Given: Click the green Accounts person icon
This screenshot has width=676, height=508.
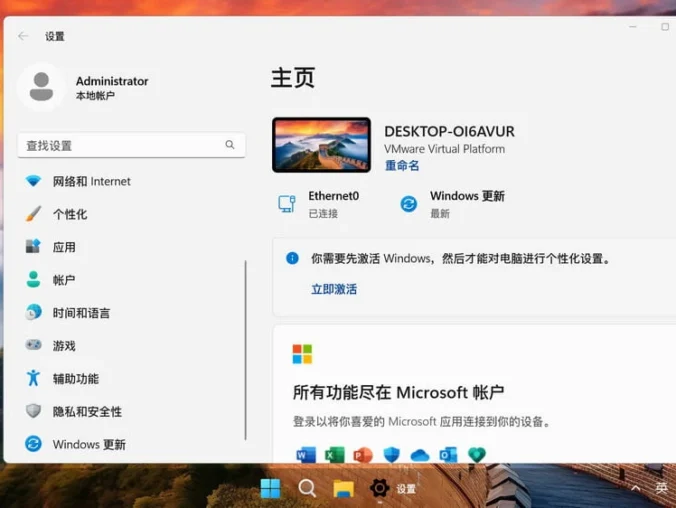Looking at the screenshot, I should pos(33,279).
